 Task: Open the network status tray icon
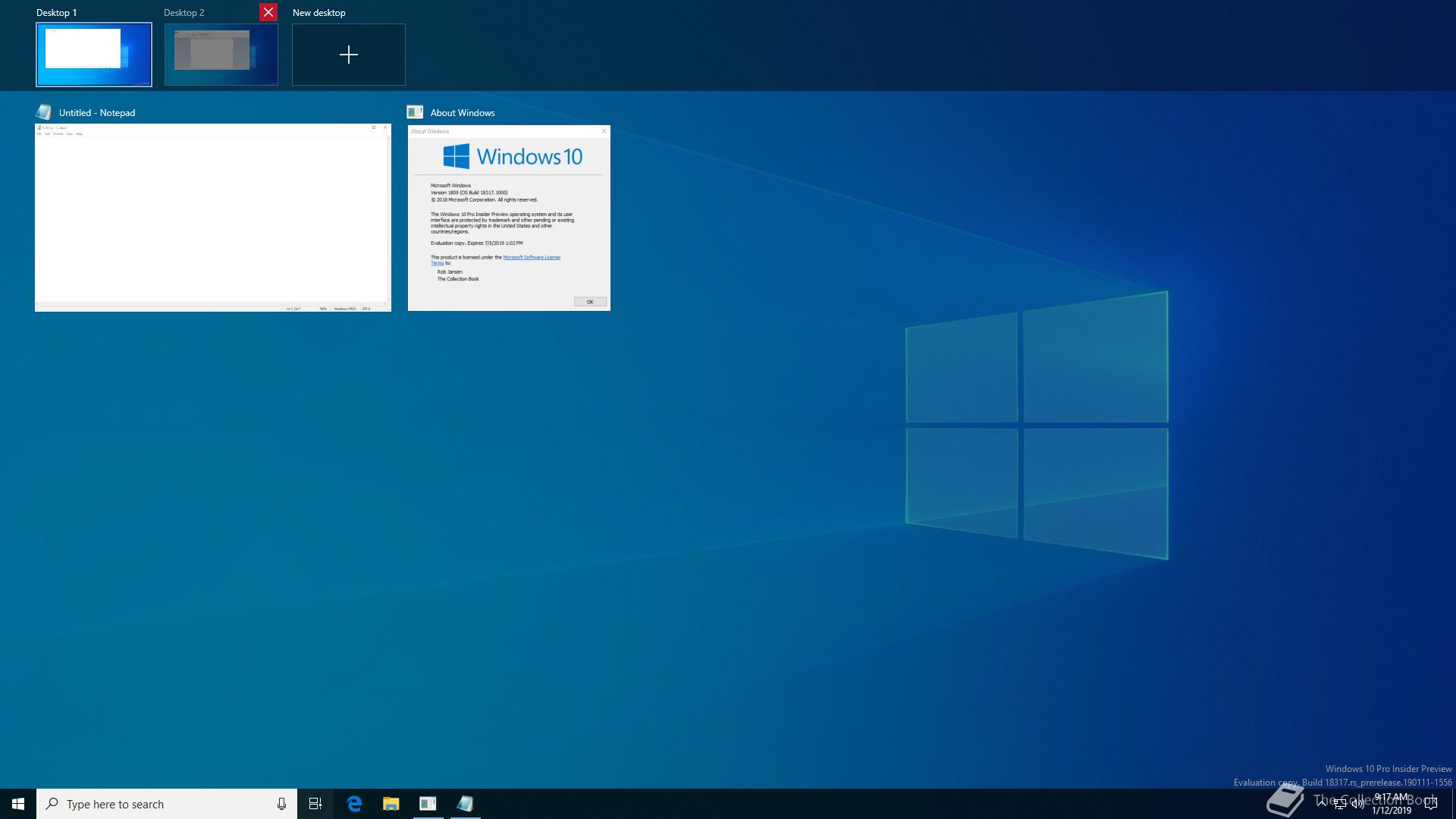pyautogui.click(x=1340, y=805)
